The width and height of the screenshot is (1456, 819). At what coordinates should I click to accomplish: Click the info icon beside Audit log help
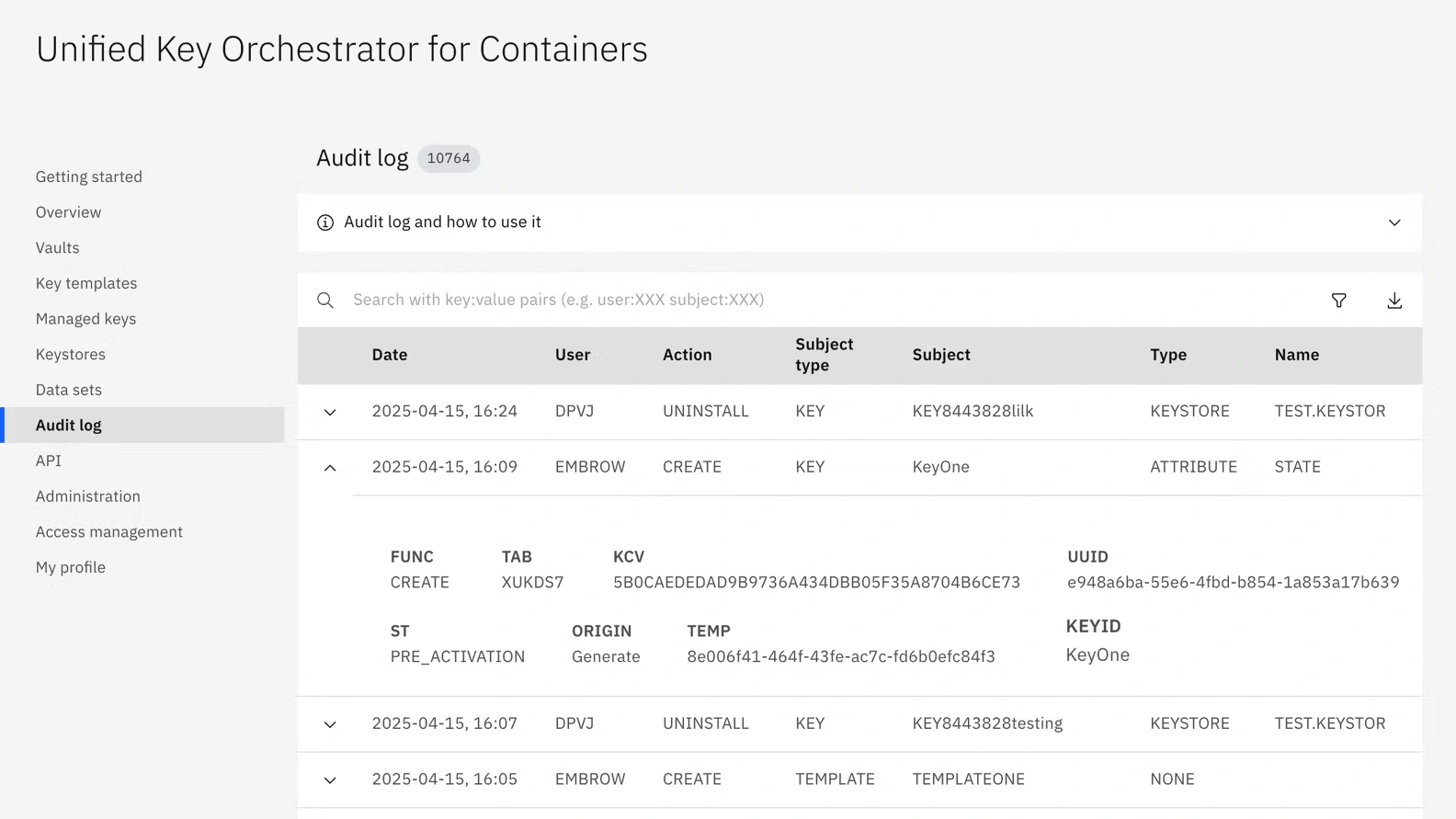(325, 222)
